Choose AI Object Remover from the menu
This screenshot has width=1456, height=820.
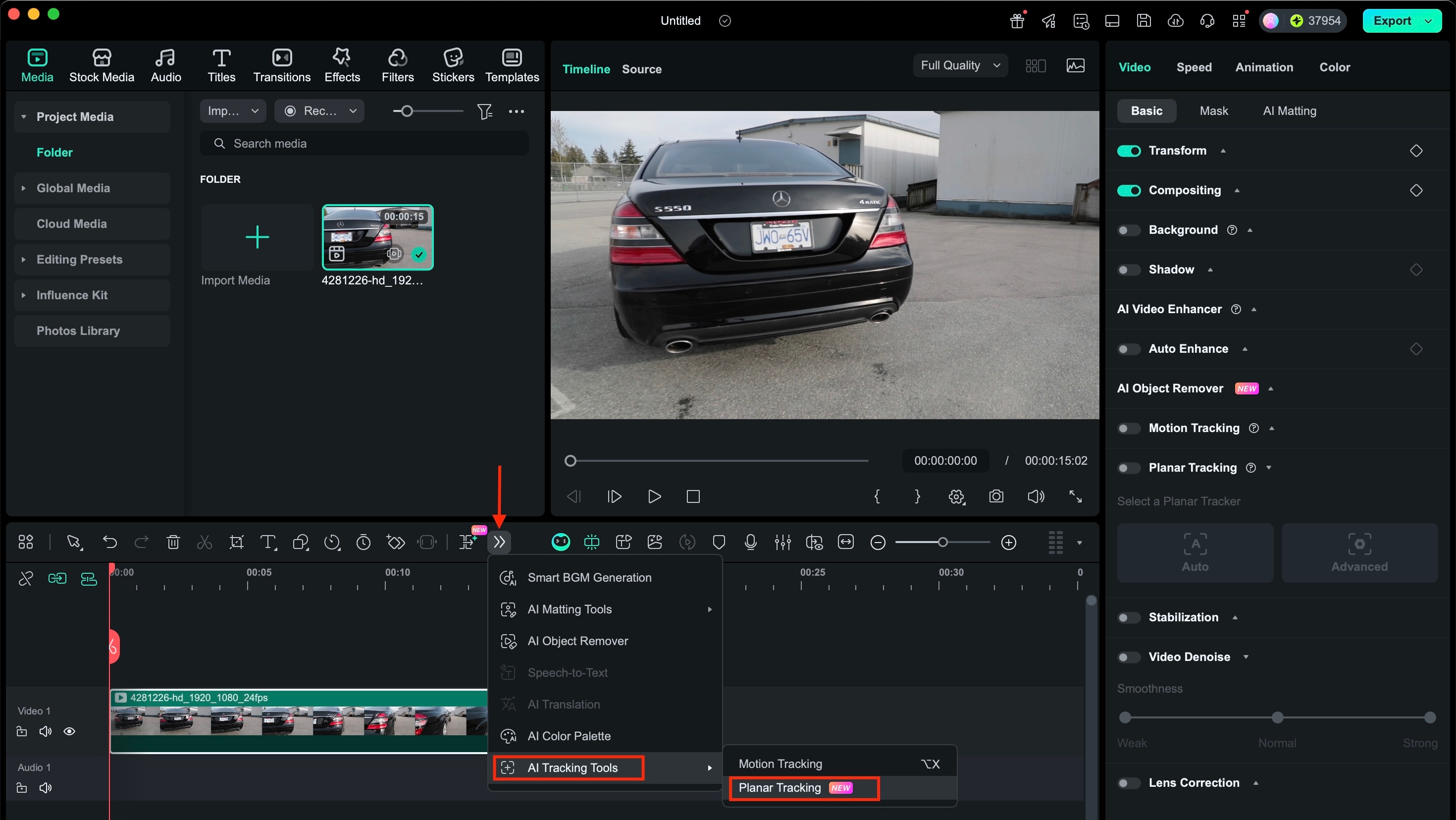pos(577,641)
